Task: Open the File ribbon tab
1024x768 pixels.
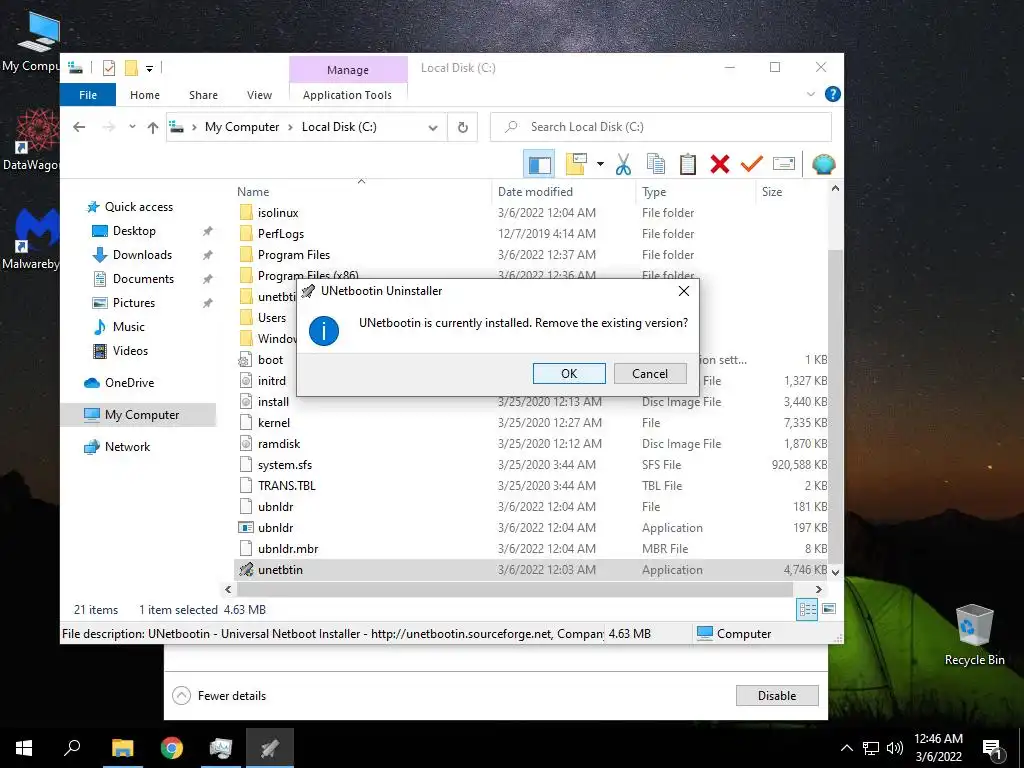Action: coord(88,95)
